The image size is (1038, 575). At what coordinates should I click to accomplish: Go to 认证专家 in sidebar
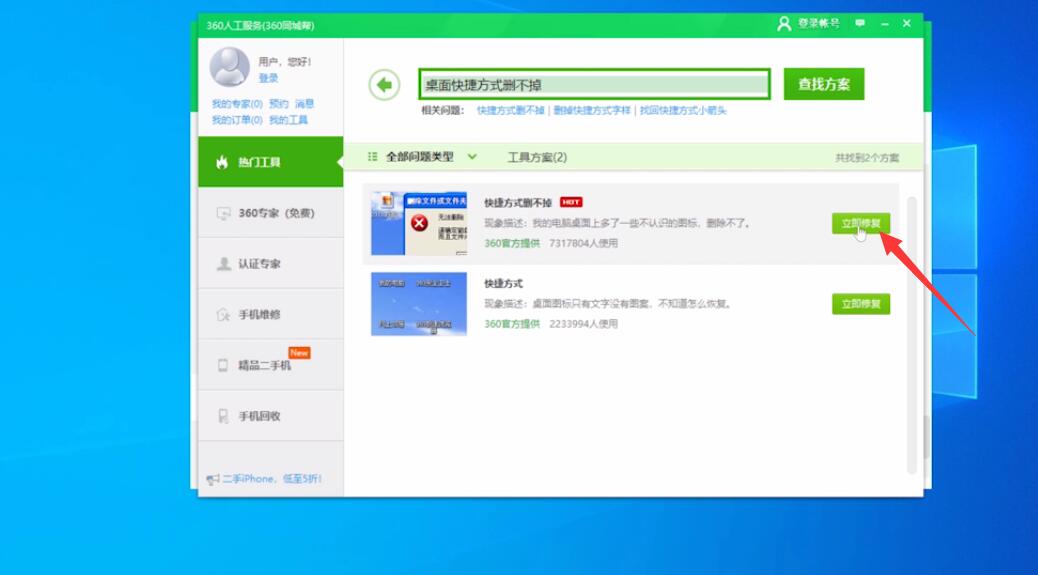(x=259, y=264)
